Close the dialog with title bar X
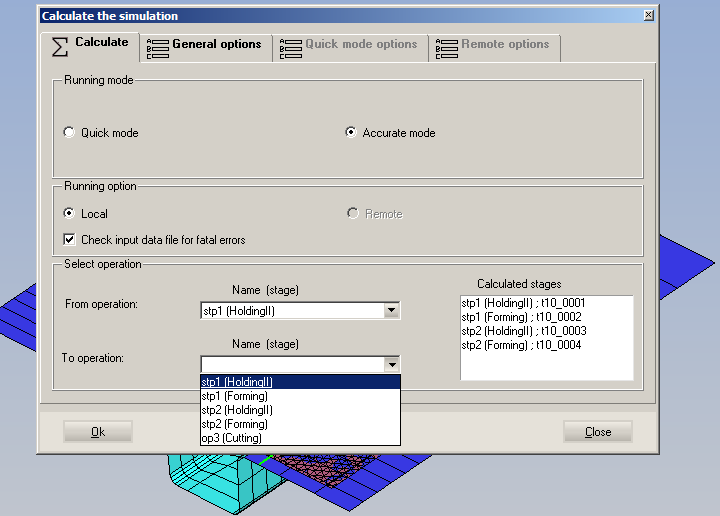This screenshot has width=720, height=516. point(649,16)
